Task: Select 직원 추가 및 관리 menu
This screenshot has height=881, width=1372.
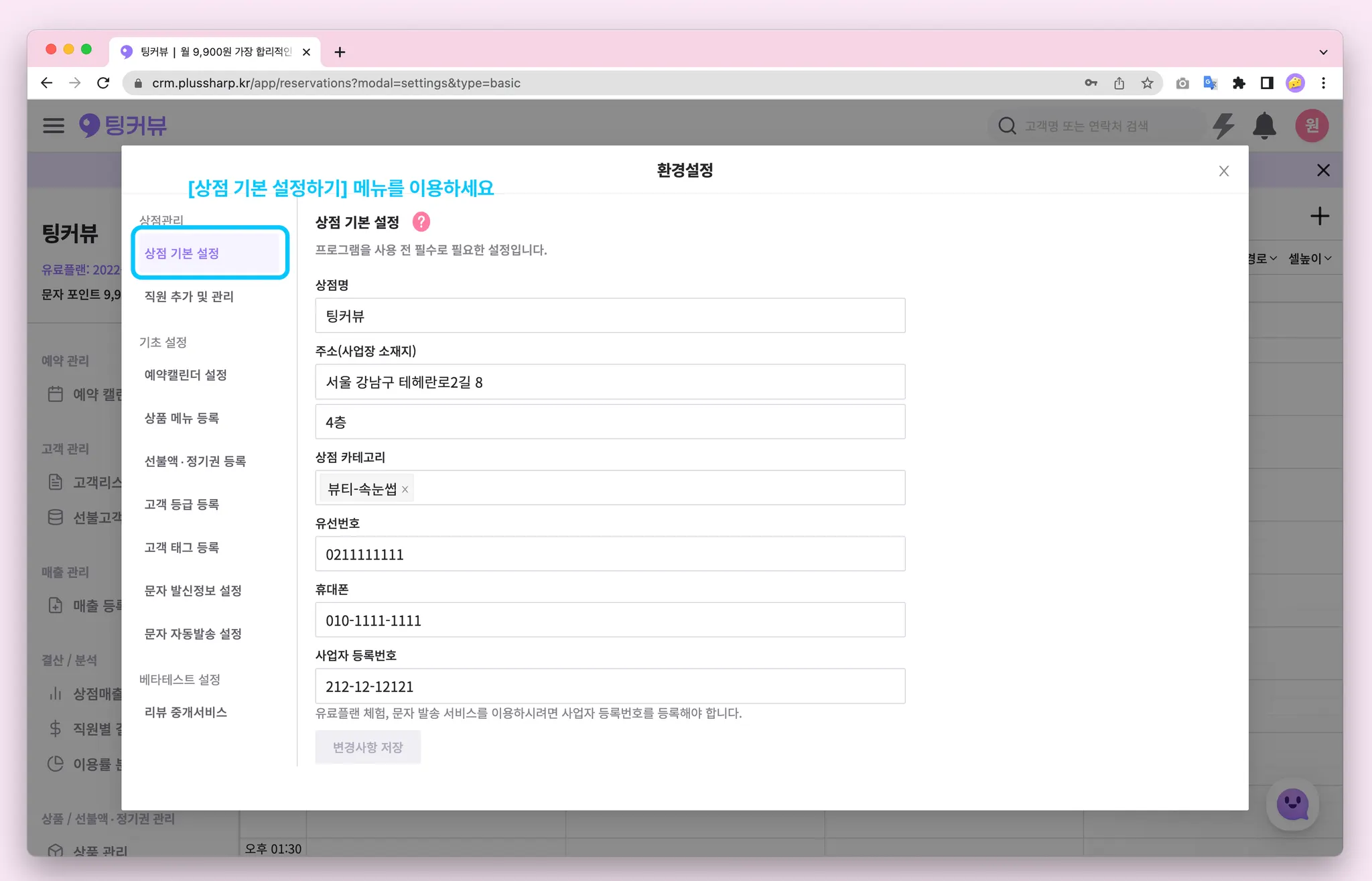Action: (x=189, y=297)
